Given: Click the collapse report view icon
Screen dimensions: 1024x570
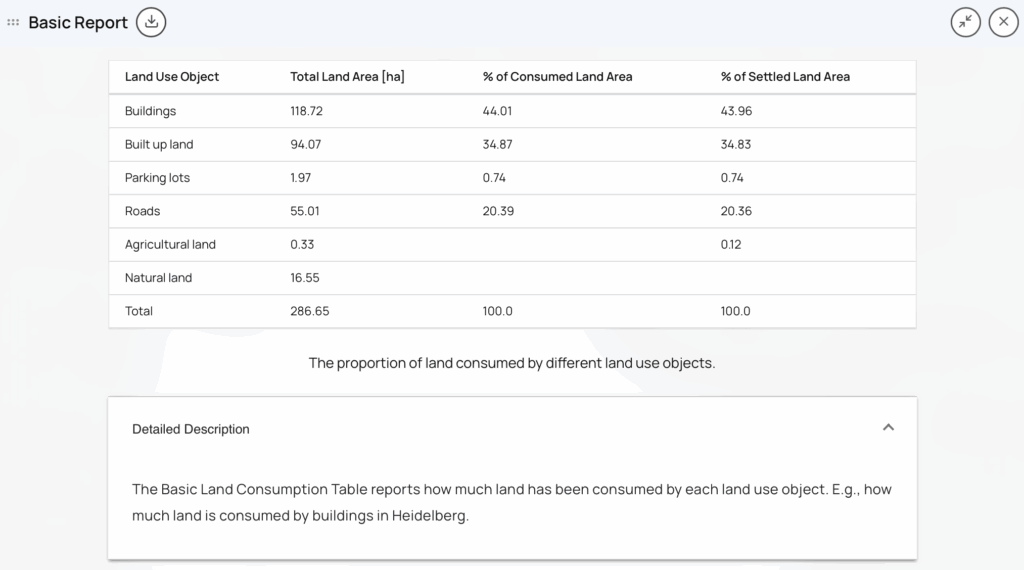Looking at the screenshot, I should point(965,22).
